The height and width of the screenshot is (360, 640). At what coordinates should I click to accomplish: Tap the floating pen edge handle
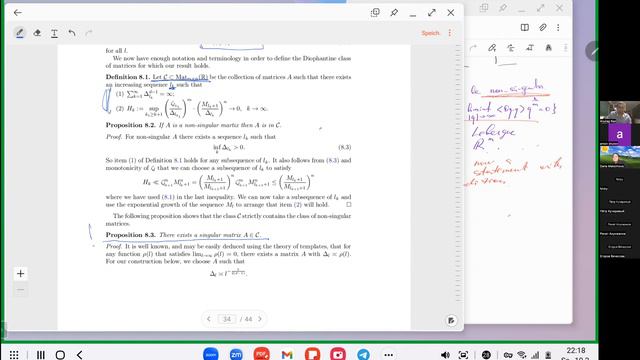pyautogui.click(x=591, y=51)
